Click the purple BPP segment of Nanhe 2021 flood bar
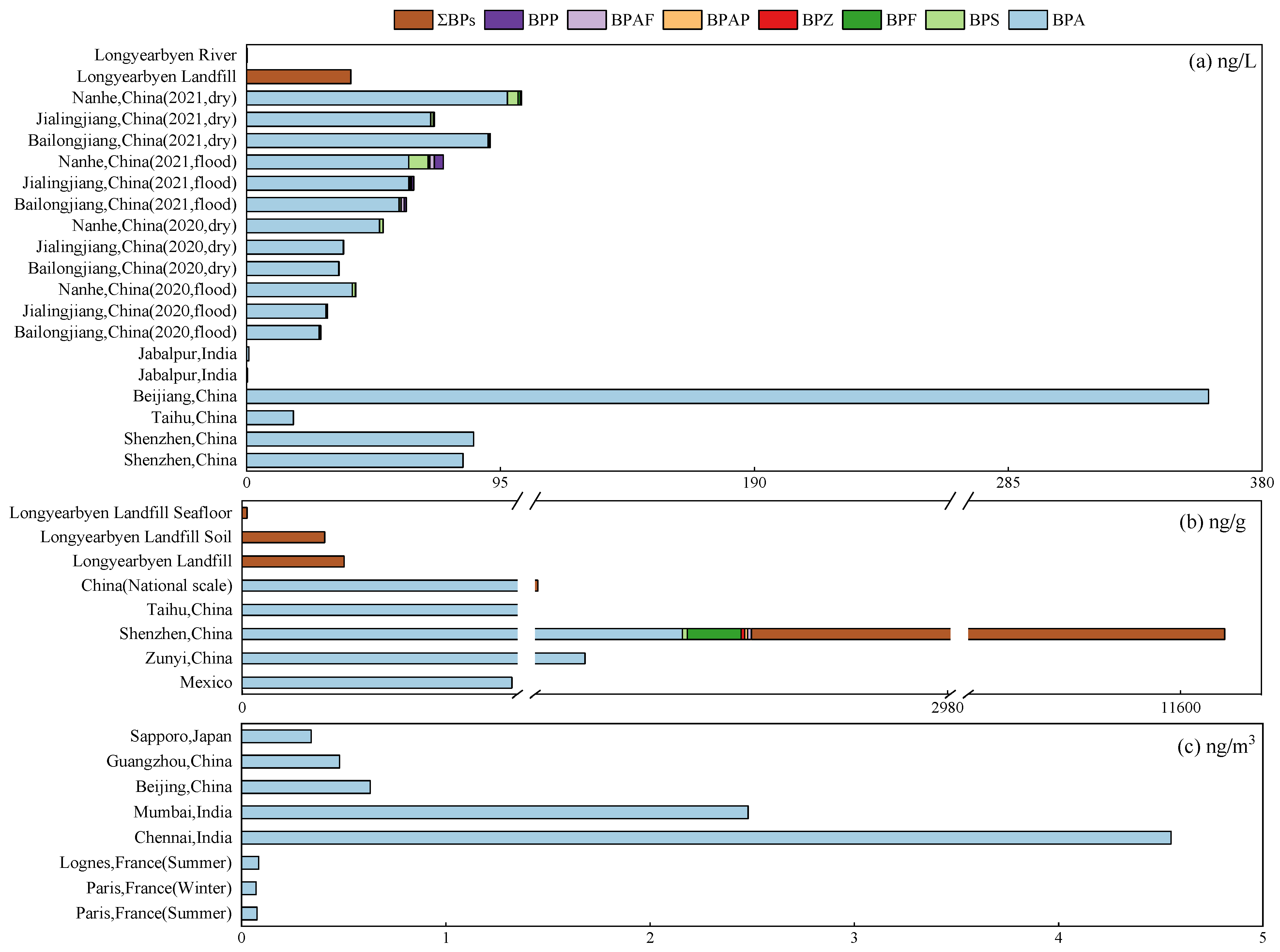This screenshot has width=1280, height=952. tap(439, 162)
